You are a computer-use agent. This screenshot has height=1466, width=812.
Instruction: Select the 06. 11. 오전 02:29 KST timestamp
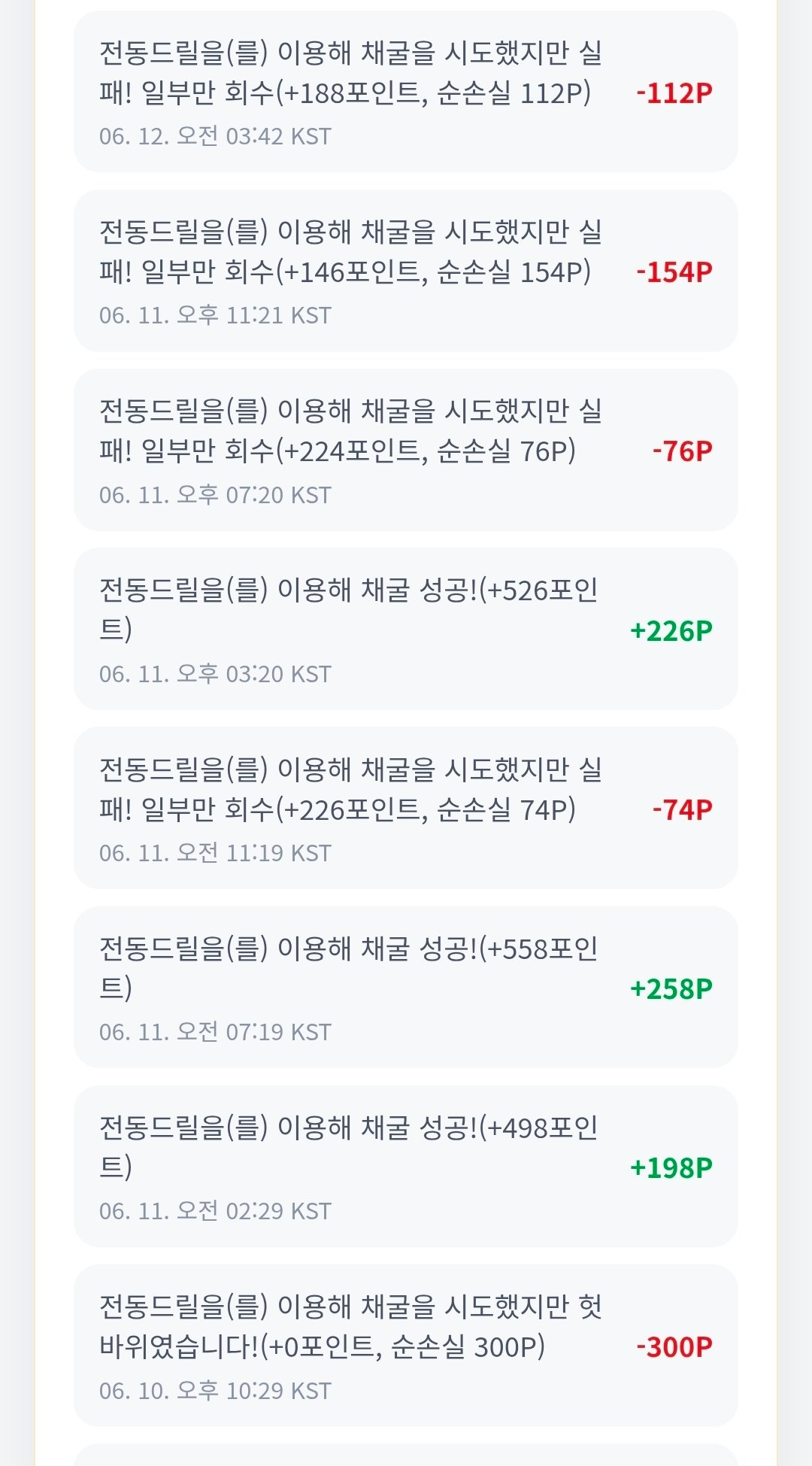tap(215, 1211)
